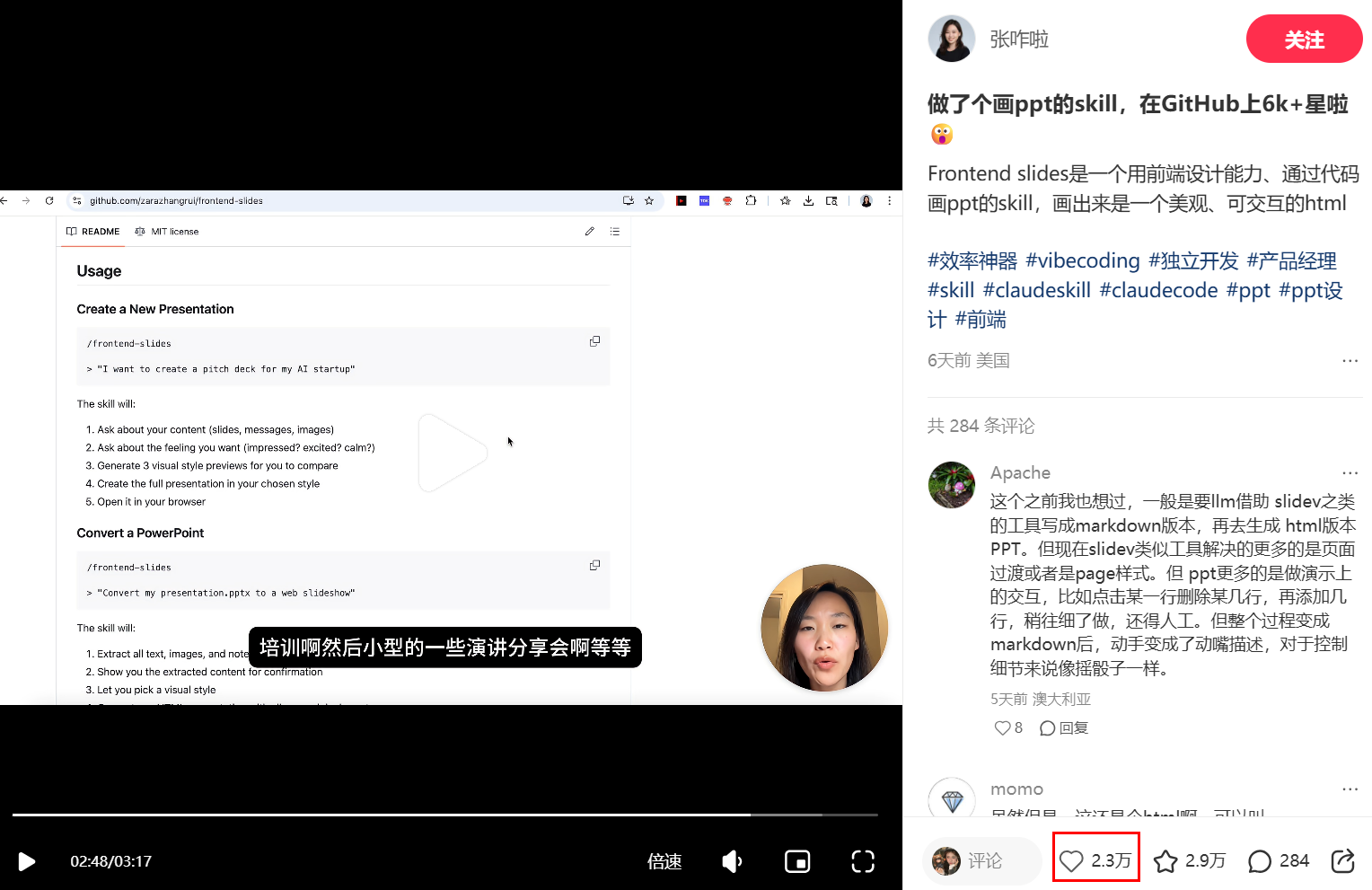Toggle picture-in-picture mini player icon

click(797, 862)
